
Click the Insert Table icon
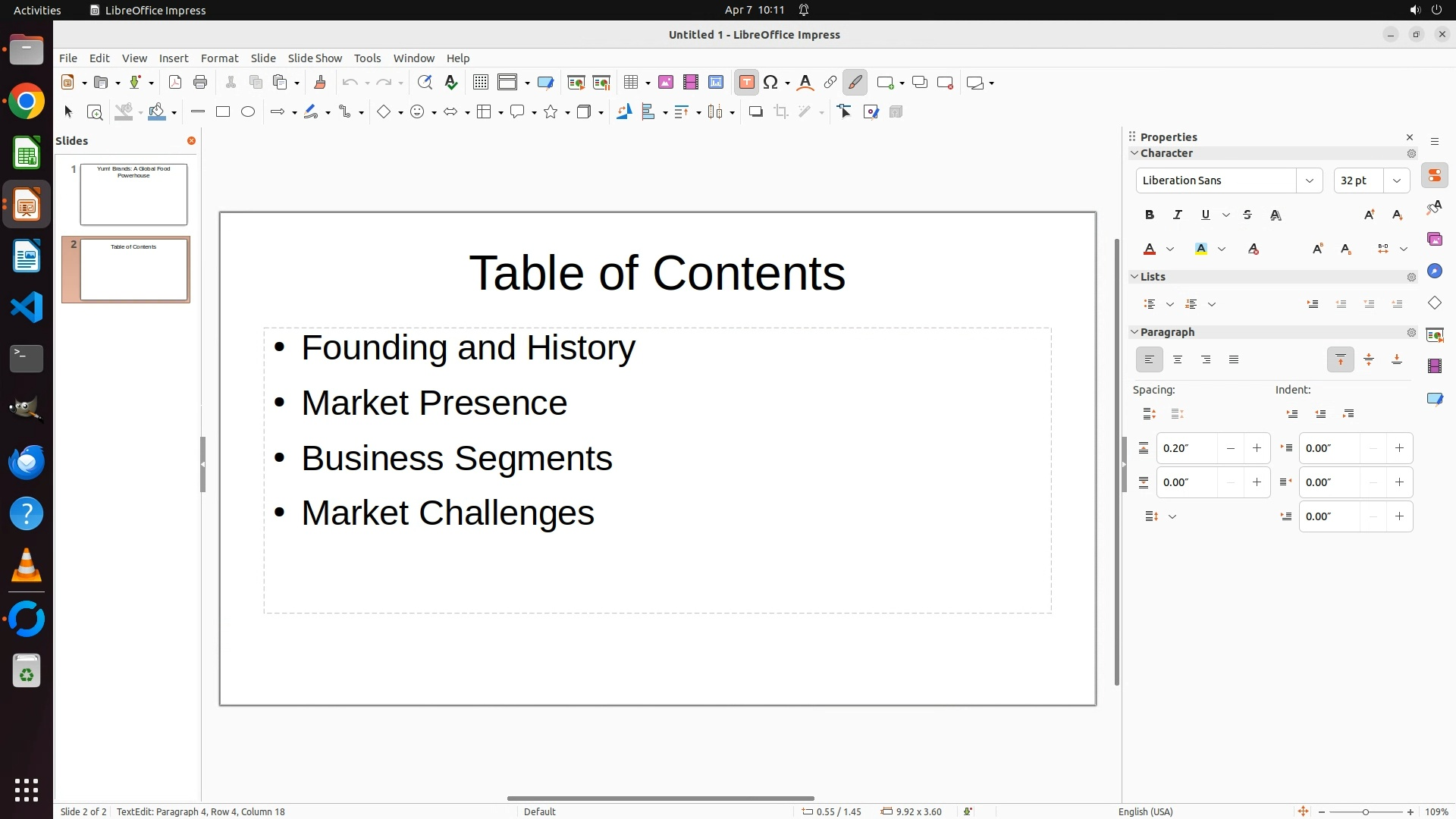coord(630,83)
